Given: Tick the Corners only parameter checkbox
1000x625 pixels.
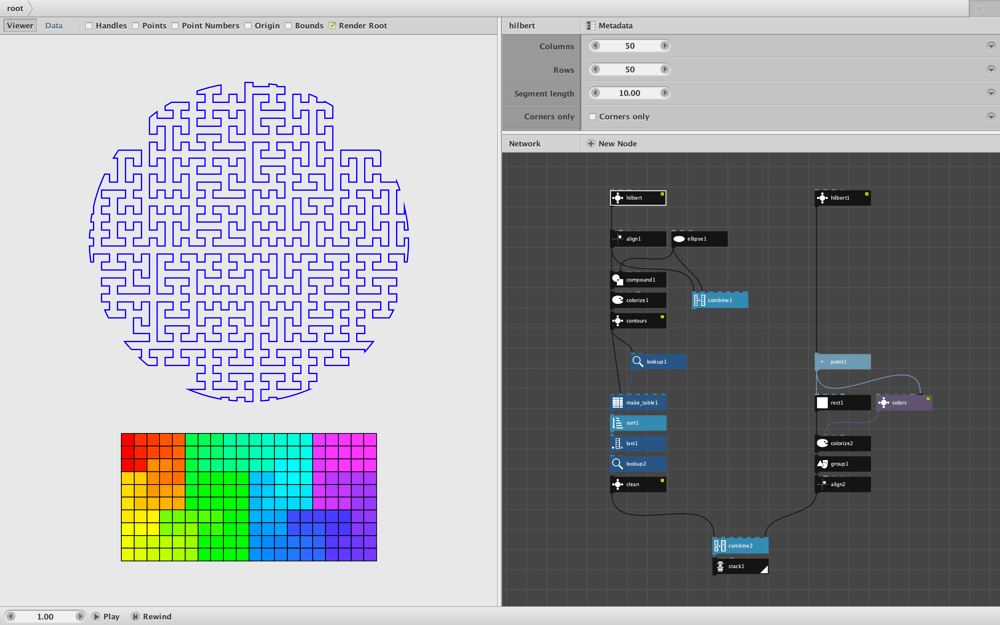Looking at the screenshot, I should coord(592,117).
